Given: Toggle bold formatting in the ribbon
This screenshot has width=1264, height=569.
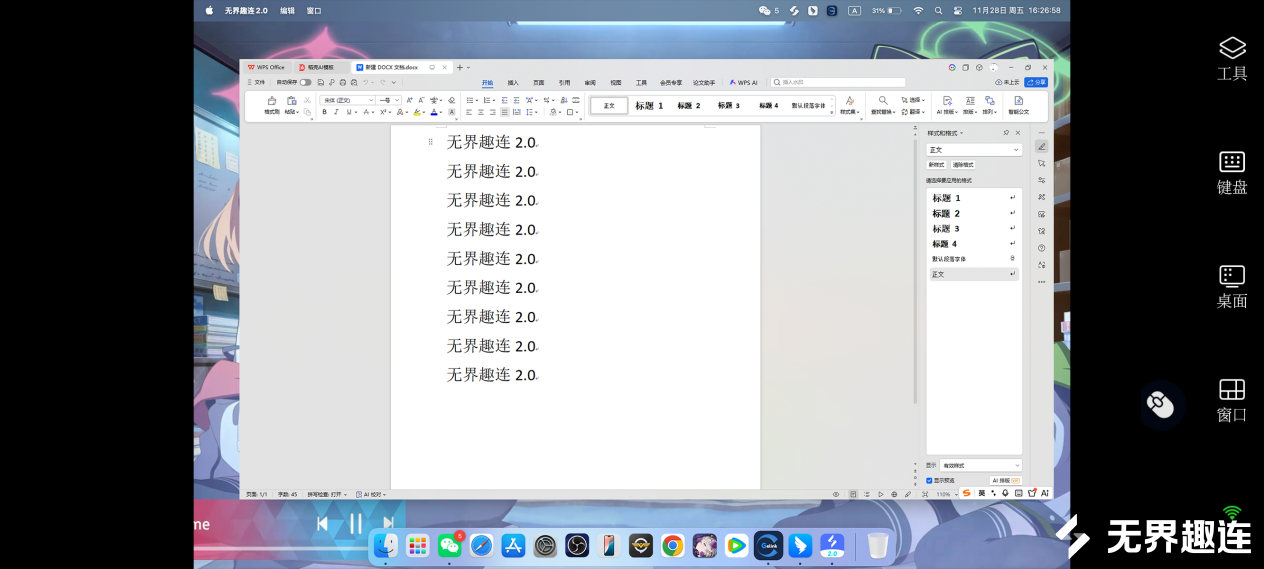Looking at the screenshot, I should click(x=324, y=112).
